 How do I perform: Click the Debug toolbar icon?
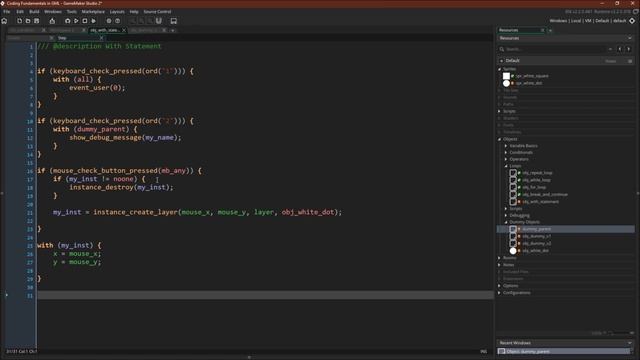coord(67,21)
